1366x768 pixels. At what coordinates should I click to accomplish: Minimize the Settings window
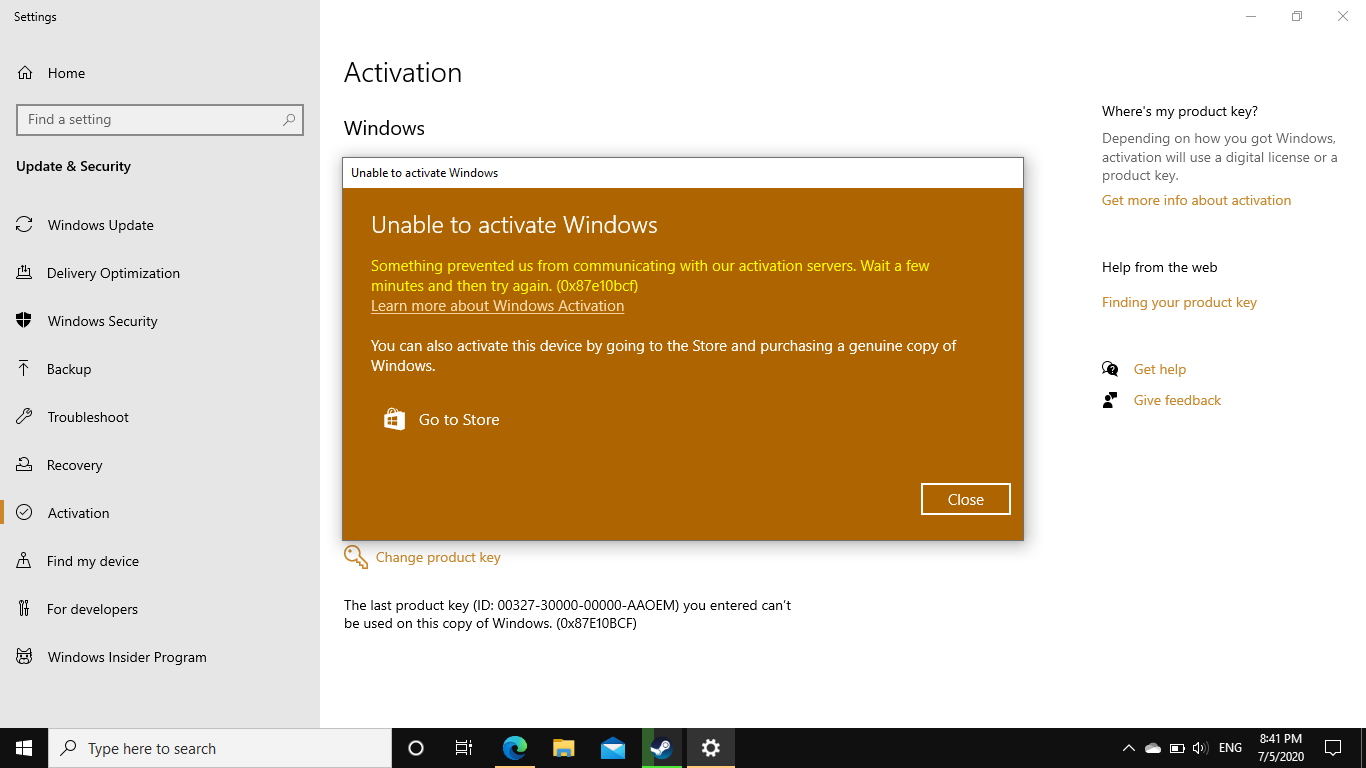[1251, 16]
